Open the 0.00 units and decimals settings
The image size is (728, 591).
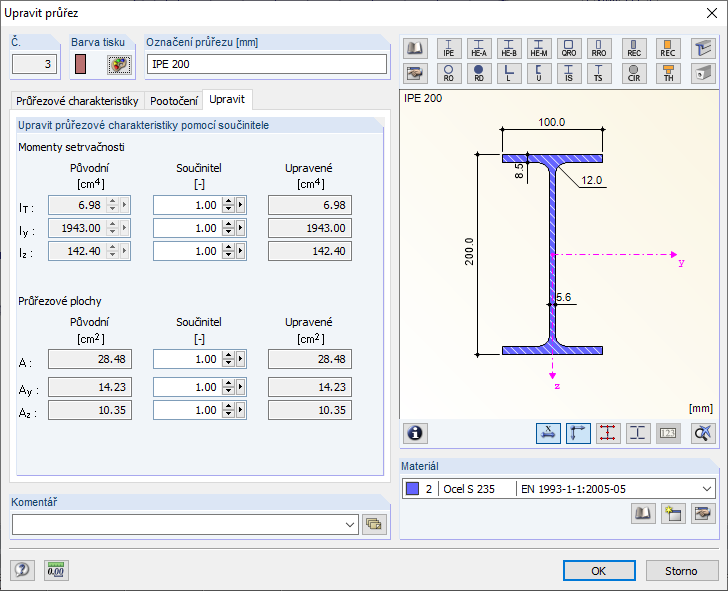pos(56,570)
